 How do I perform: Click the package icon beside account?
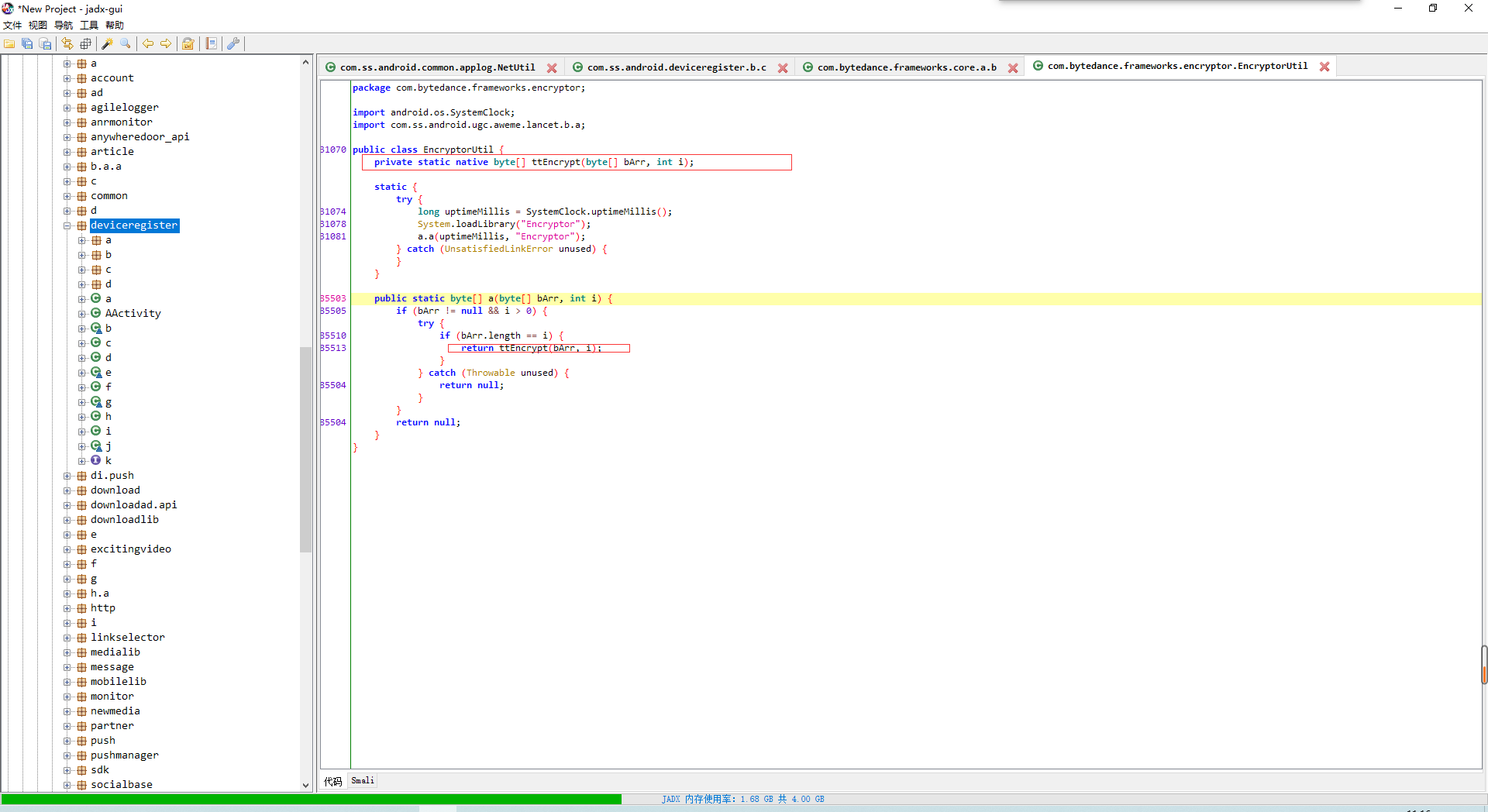81,78
